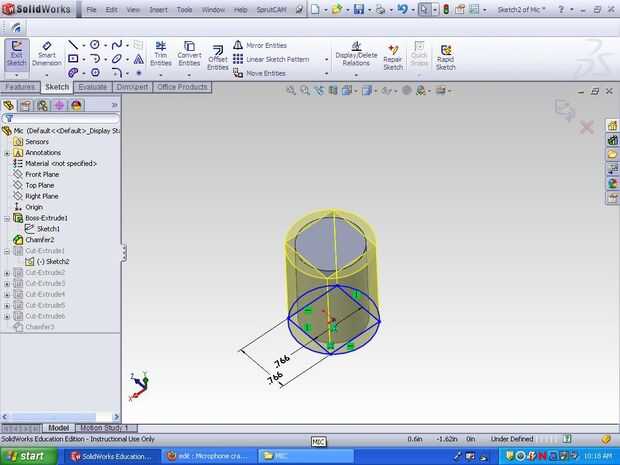Select the Circle sketch tool
This screenshot has width=620, height=465.
coord(95,45)
